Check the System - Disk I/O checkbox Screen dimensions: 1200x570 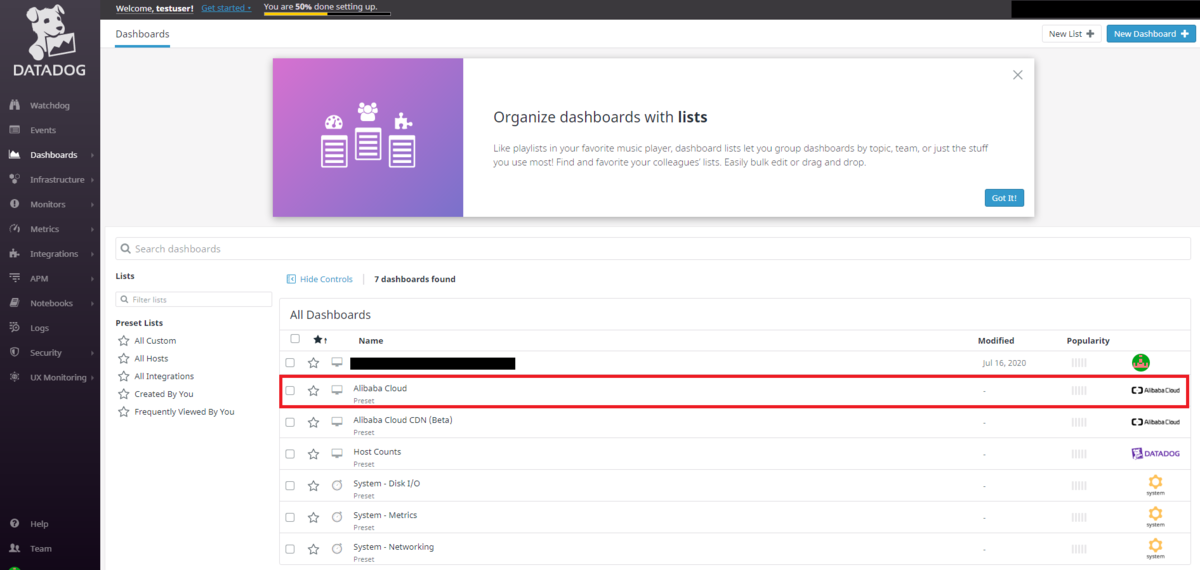pos(290,485)
